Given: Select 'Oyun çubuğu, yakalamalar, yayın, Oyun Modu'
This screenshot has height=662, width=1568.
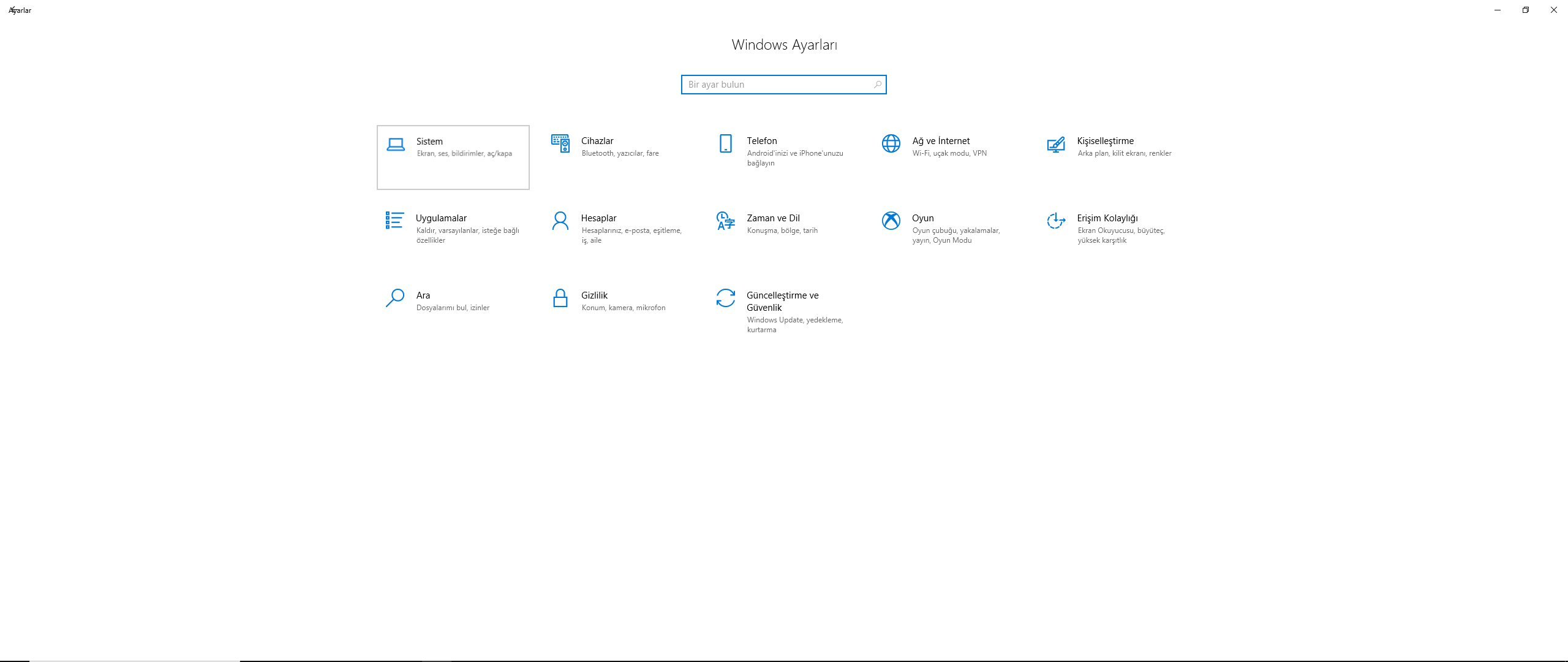Looking at the screenshot, I should (x=956, y=235).
